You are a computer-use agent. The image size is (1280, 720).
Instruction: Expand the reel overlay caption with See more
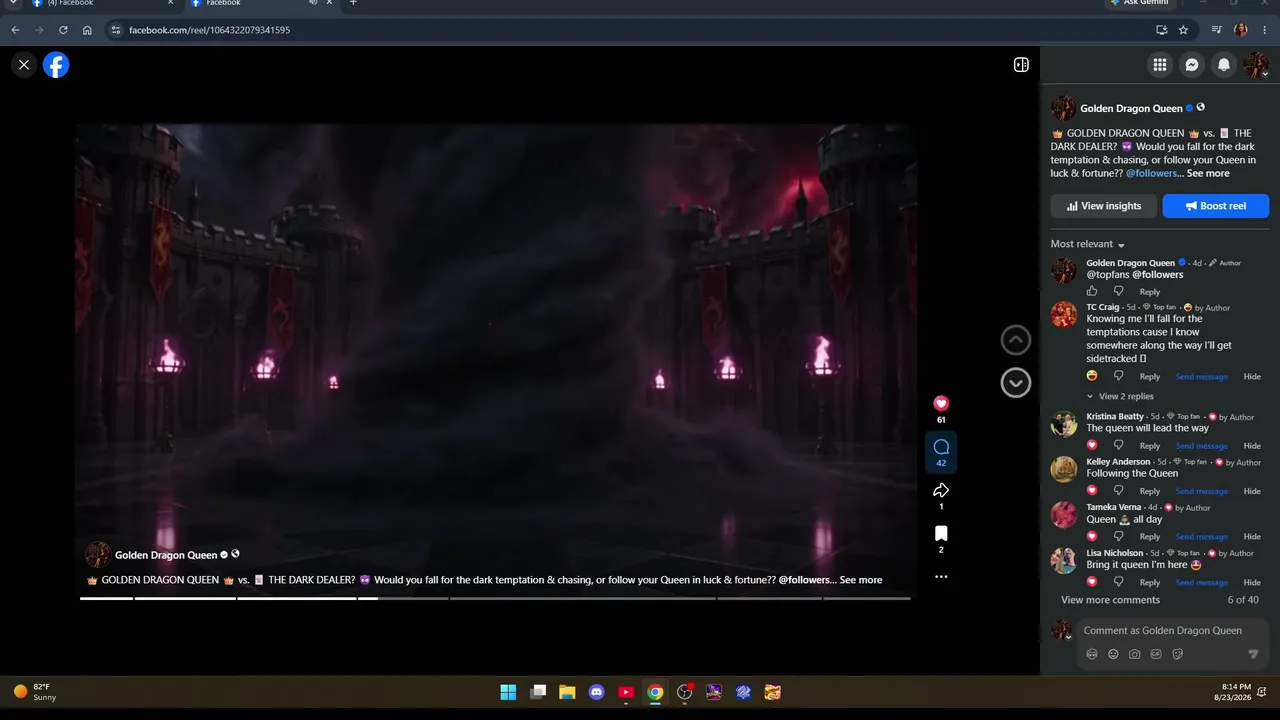click(861, 580)
